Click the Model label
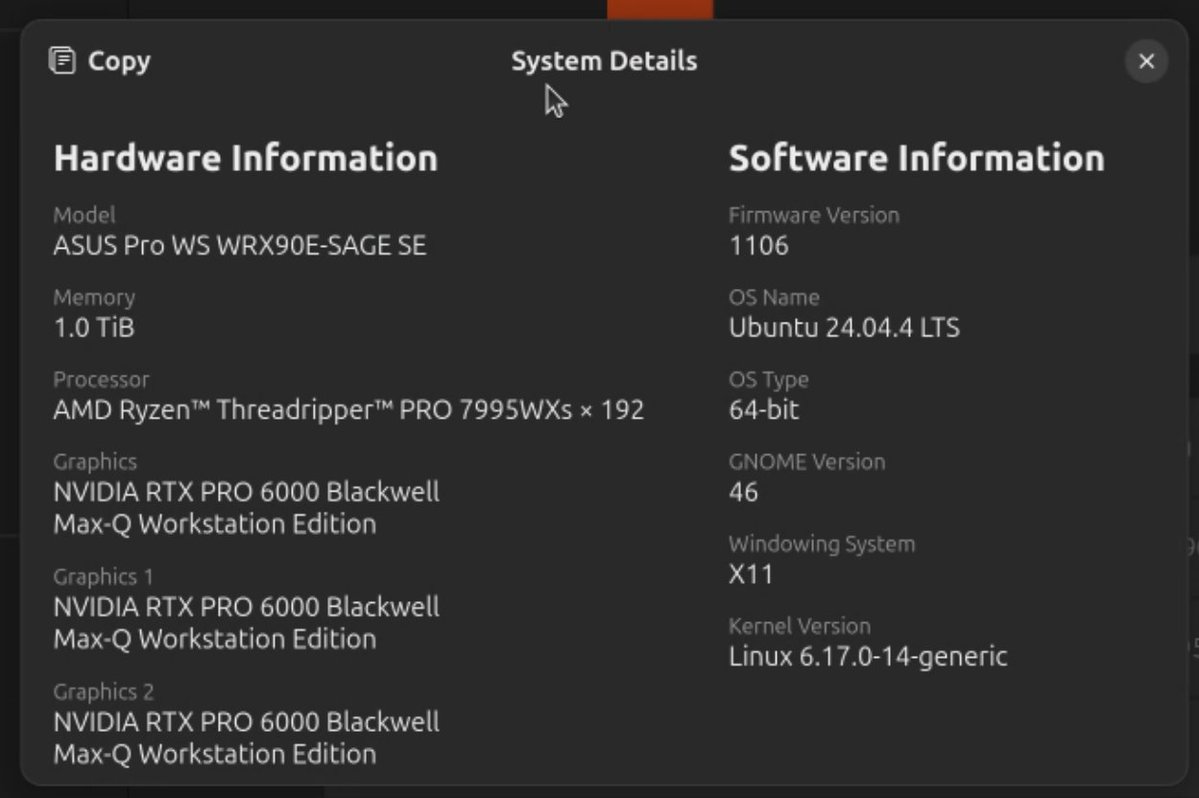Viewport: 1199px width, 798px height. pos(84,215)
